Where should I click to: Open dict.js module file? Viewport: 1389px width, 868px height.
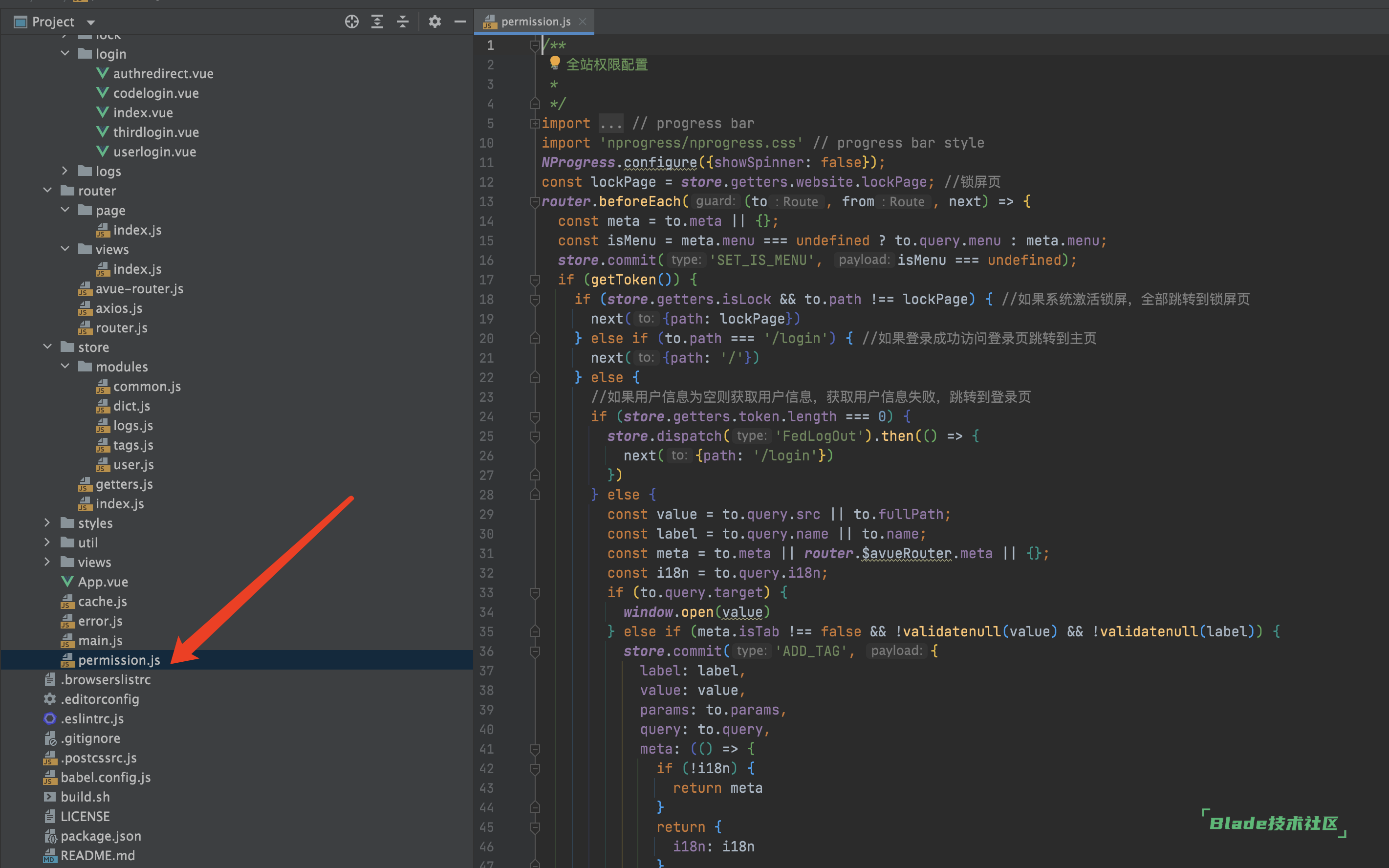coord(131,406)
